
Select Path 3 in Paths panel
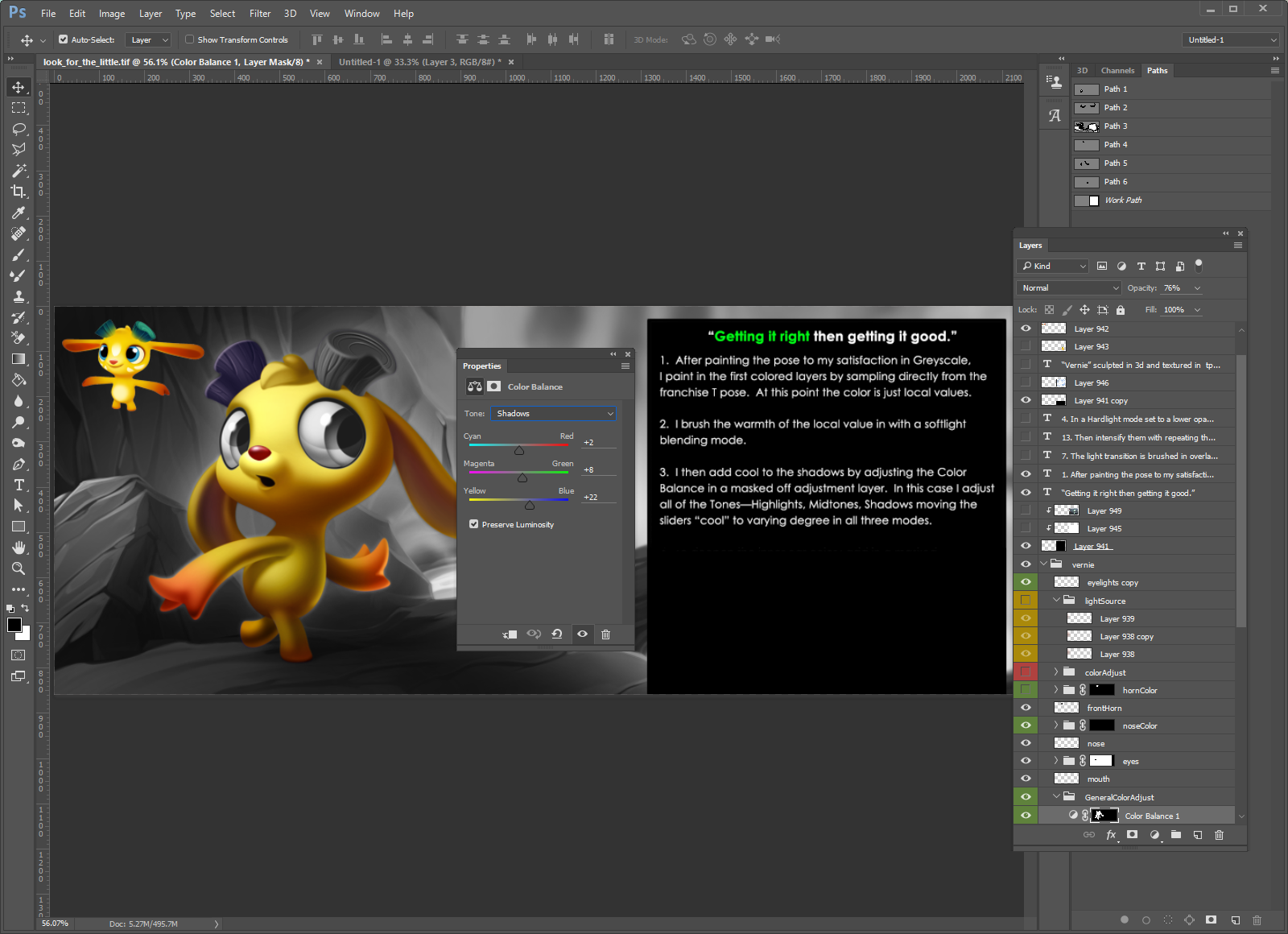[1171, 126]
